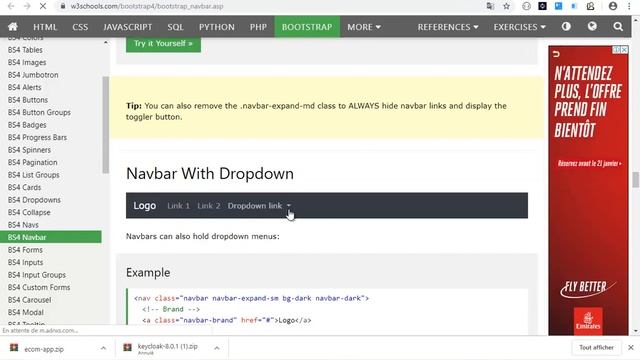Open BS4 Alerts sidebar link
Viewport: 640px width, 360px height.
24,87
